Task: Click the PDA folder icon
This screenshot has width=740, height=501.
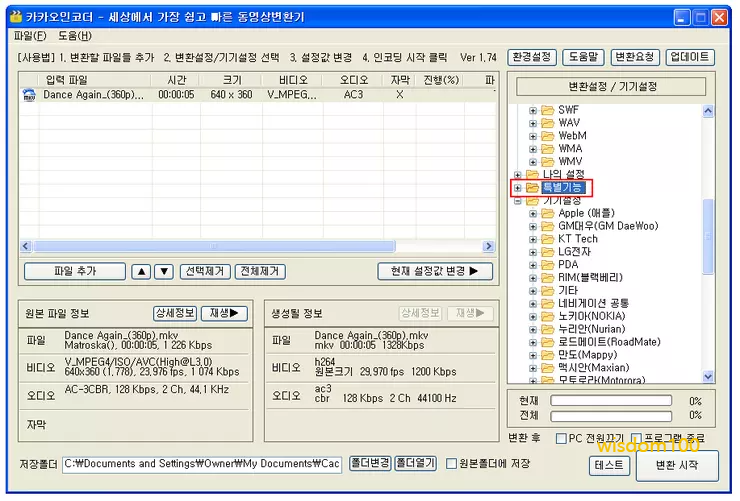Action: (x=547, y=265)
